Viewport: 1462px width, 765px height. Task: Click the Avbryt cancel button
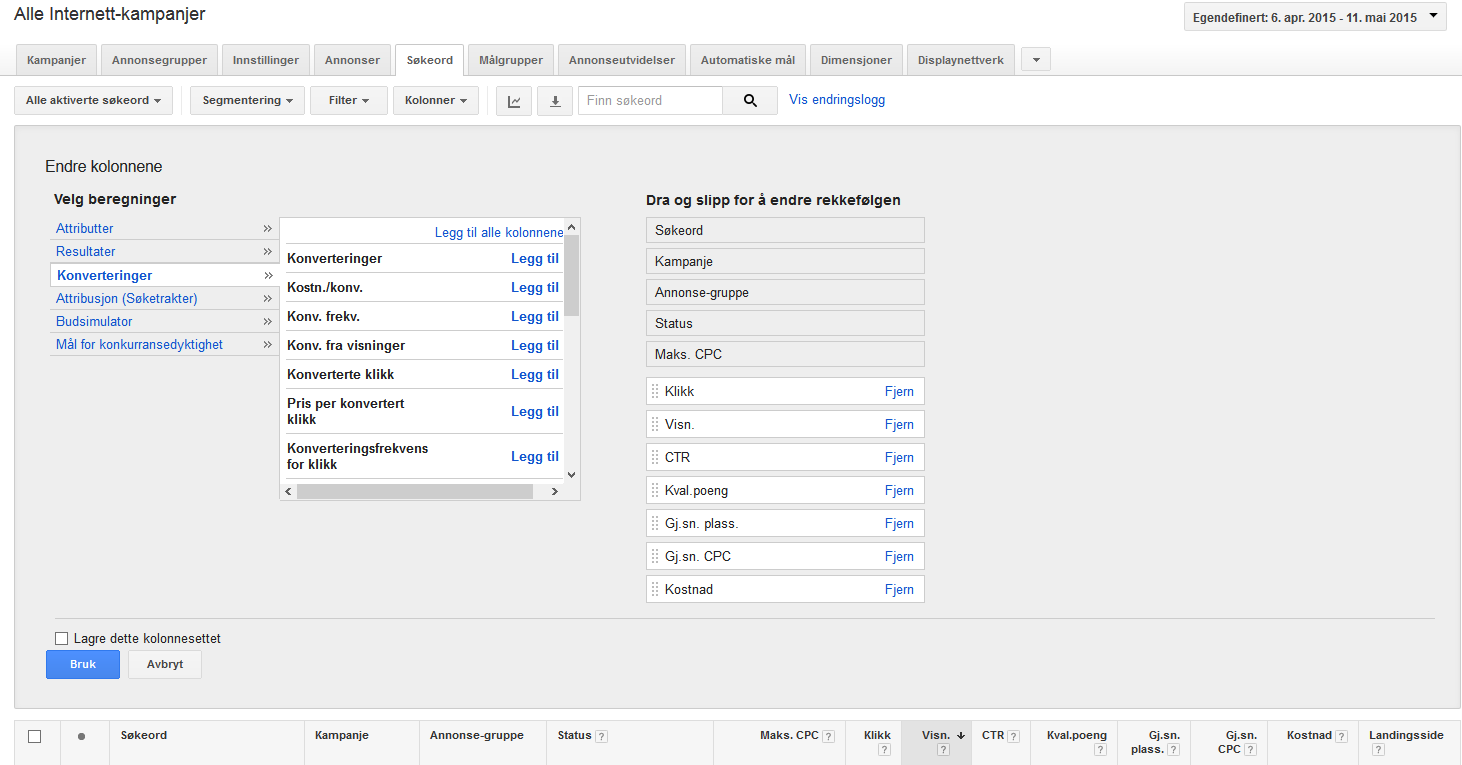pos(165,664)
